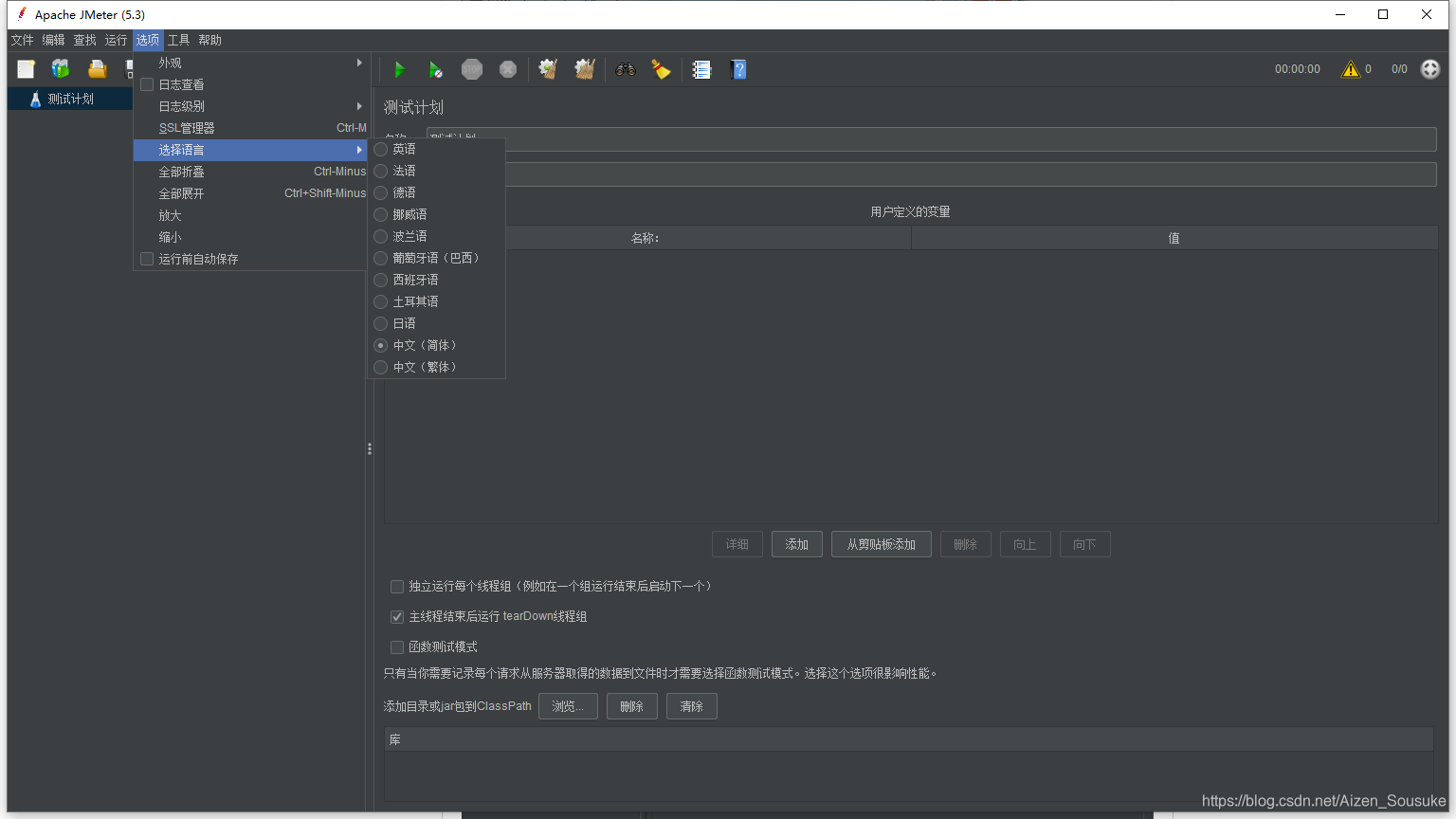Image resolution: width=1456 pixels, height=819 pixels.
Task: Click the 详细 button
Action: pos(737,544)
